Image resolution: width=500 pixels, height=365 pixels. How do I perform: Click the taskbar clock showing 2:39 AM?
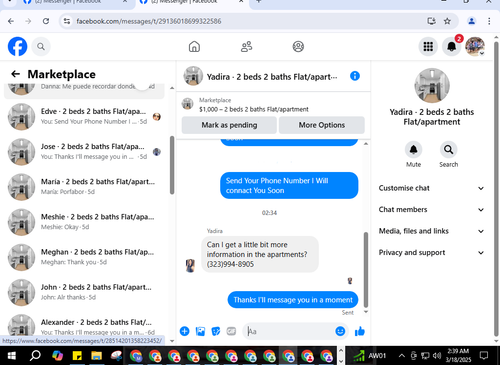click(458, 355)
